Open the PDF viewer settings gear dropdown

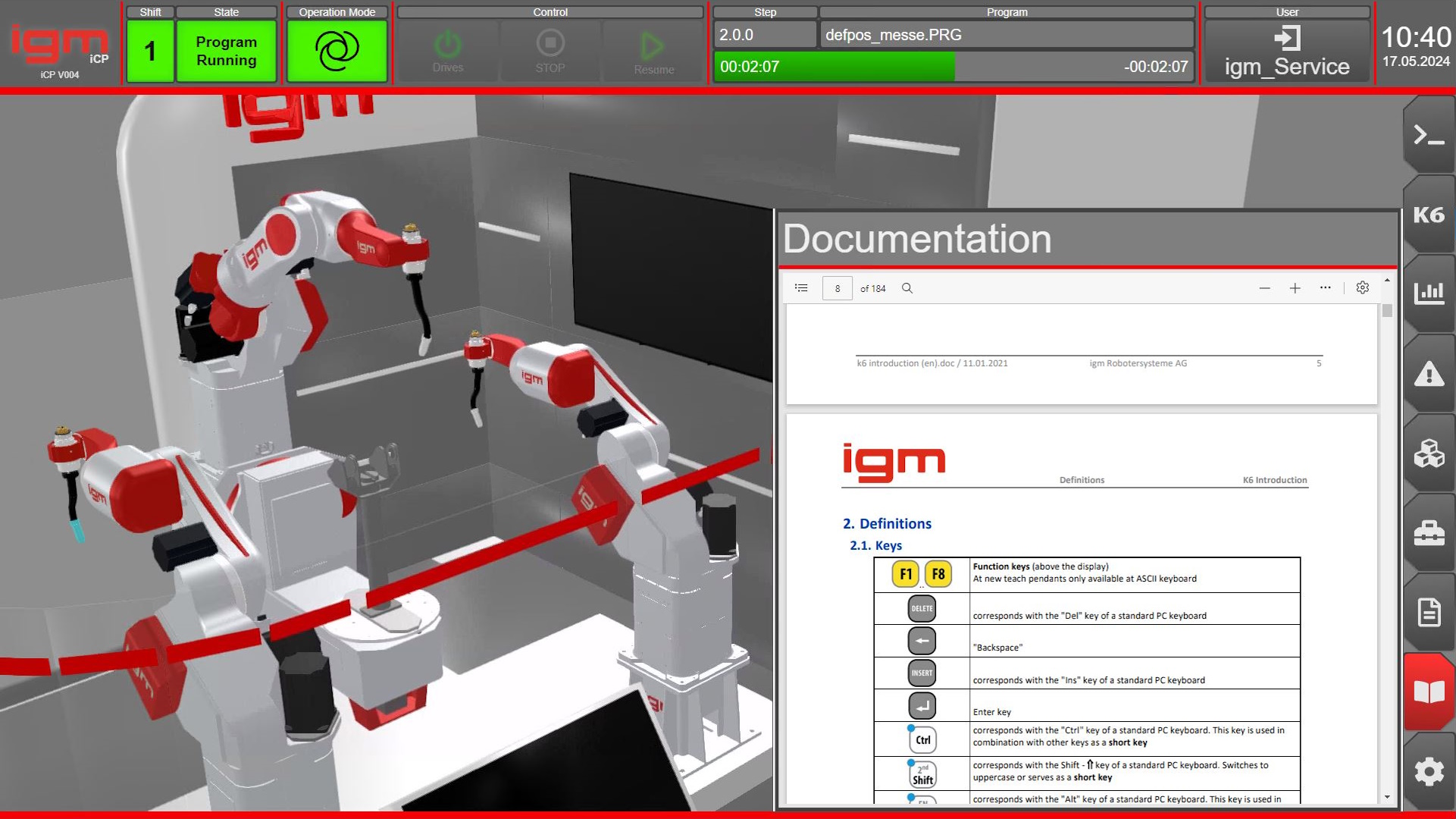point(1362,288)
